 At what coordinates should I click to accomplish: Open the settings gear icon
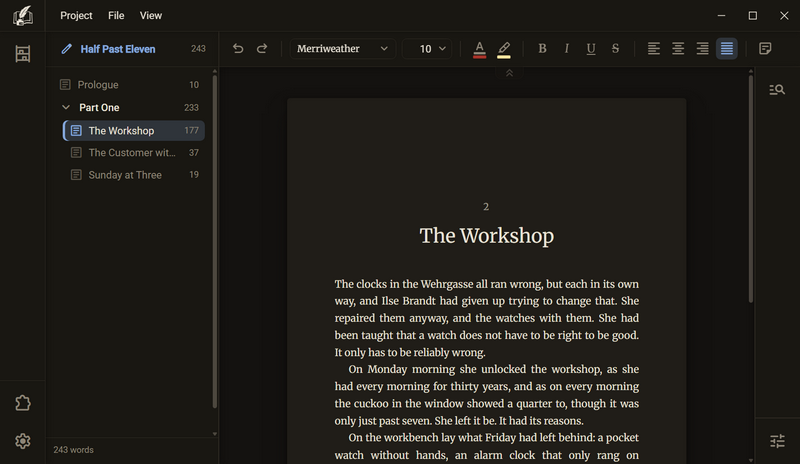pyautogui.click(x=22, y=441)
